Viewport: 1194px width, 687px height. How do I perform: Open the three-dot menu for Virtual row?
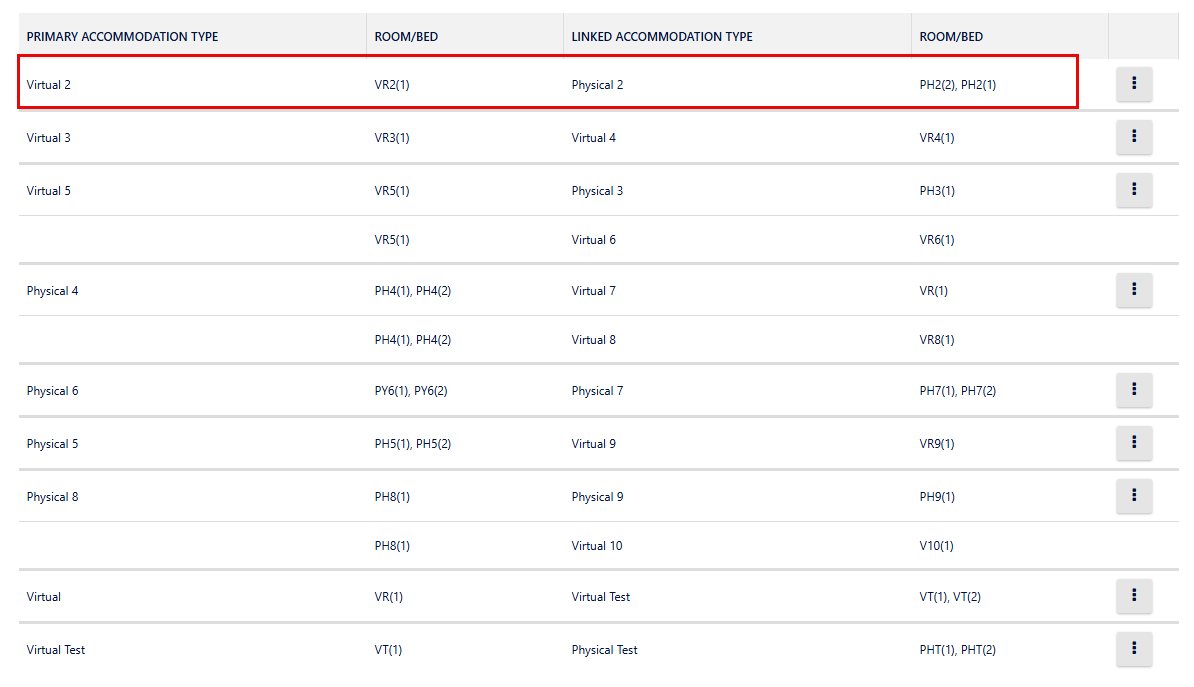[x=1134, y=596]
